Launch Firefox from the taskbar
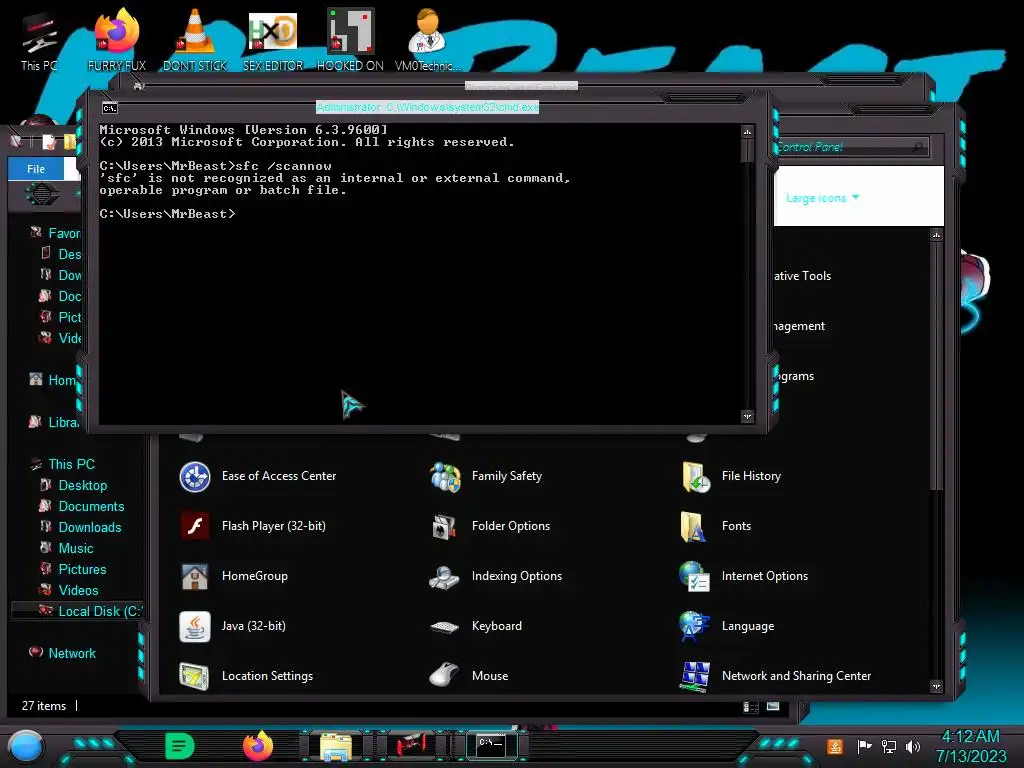Screen dimensions: 1024x768 click(258, 746)
